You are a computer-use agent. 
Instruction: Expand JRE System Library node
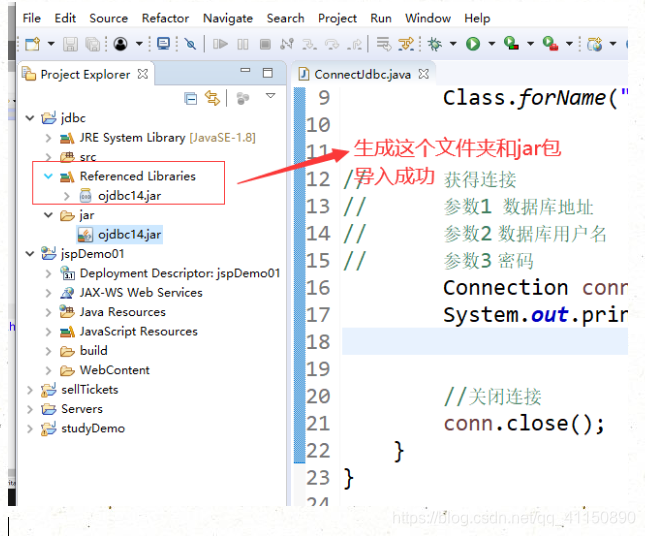(49, 138)
